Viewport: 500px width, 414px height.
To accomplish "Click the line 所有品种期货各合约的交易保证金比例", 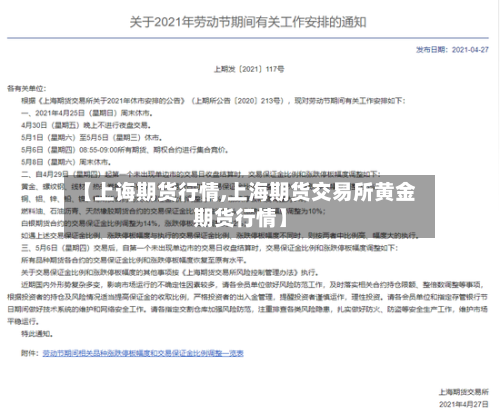I will click(x=134, y=260).
